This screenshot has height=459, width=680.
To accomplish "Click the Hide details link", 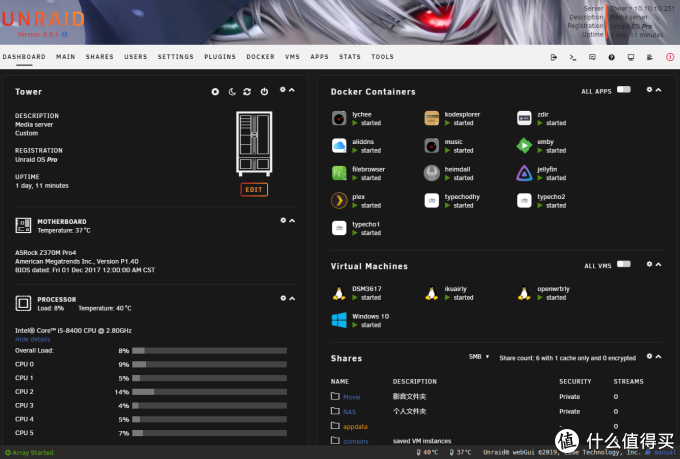I will coord(33,339).
